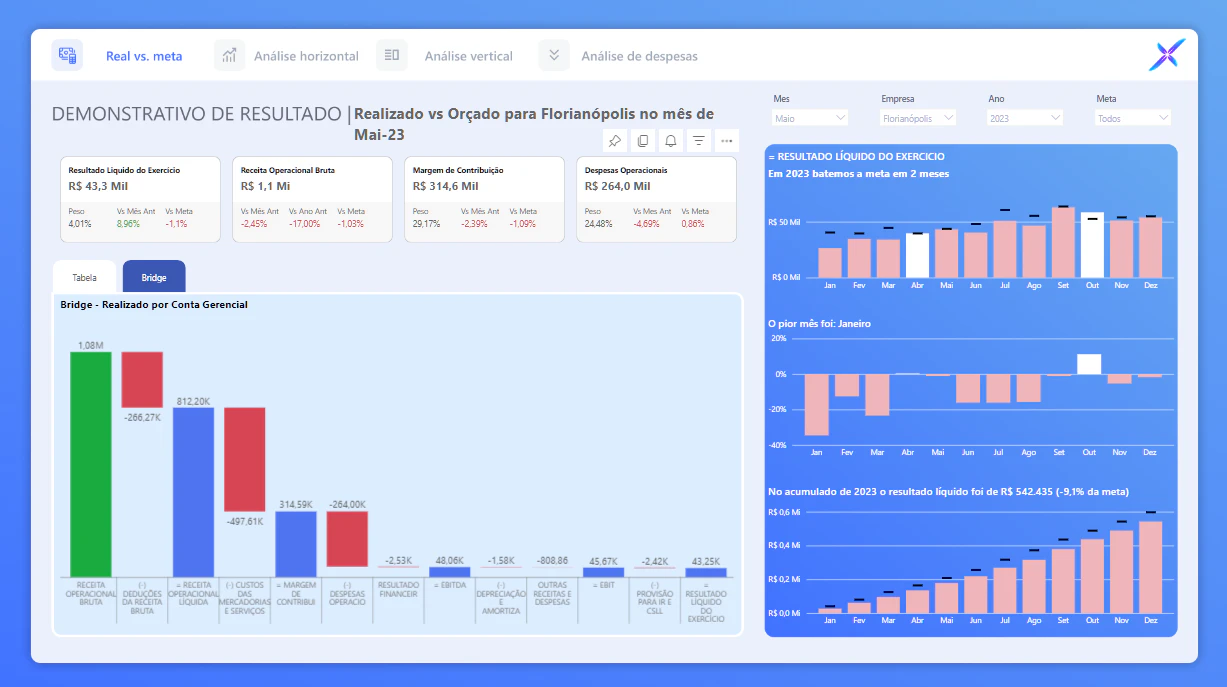Open the filters icon on the visual header
Screen dimensions: 1227x687
699,141
